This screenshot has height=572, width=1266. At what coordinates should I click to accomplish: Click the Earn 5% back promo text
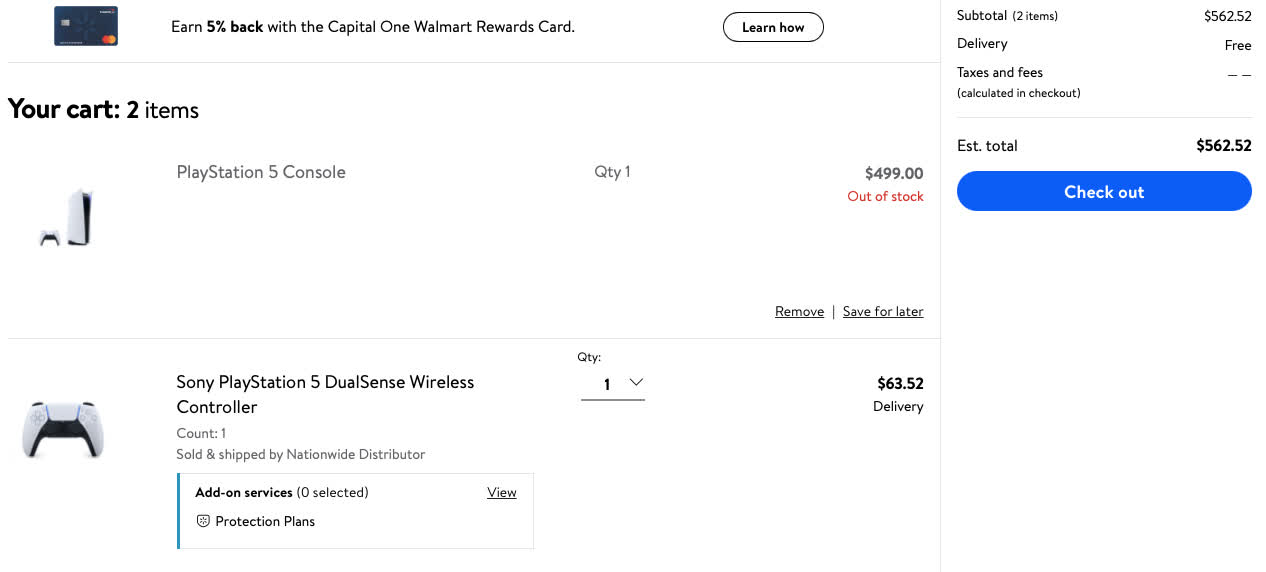[373, 27]
